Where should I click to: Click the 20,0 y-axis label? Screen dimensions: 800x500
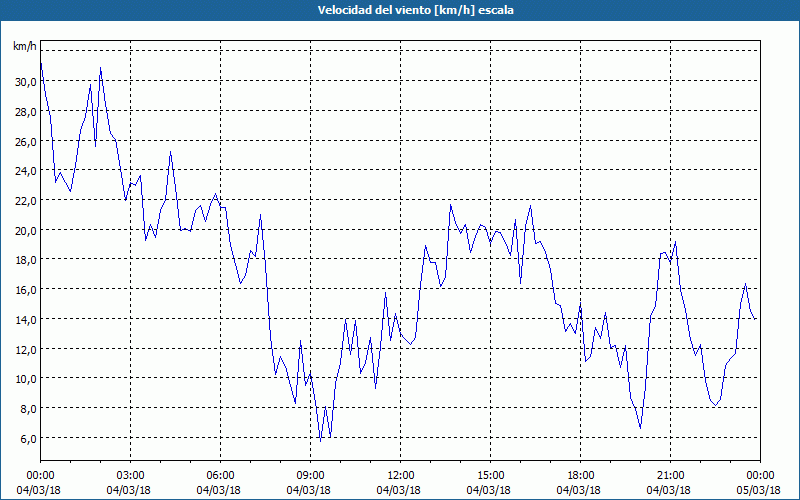point(26,230)
